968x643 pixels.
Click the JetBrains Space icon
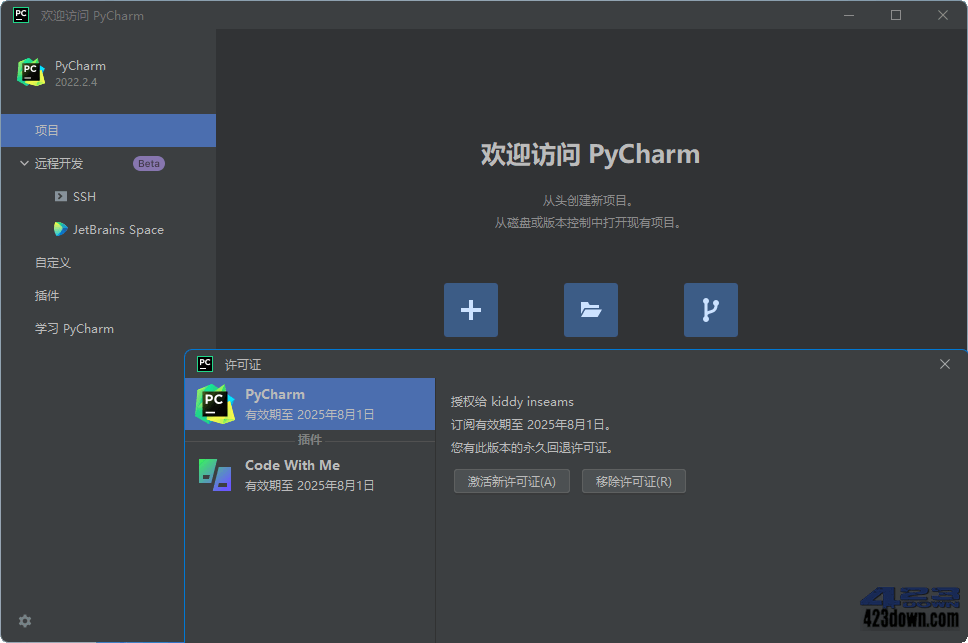click(60, 229)
